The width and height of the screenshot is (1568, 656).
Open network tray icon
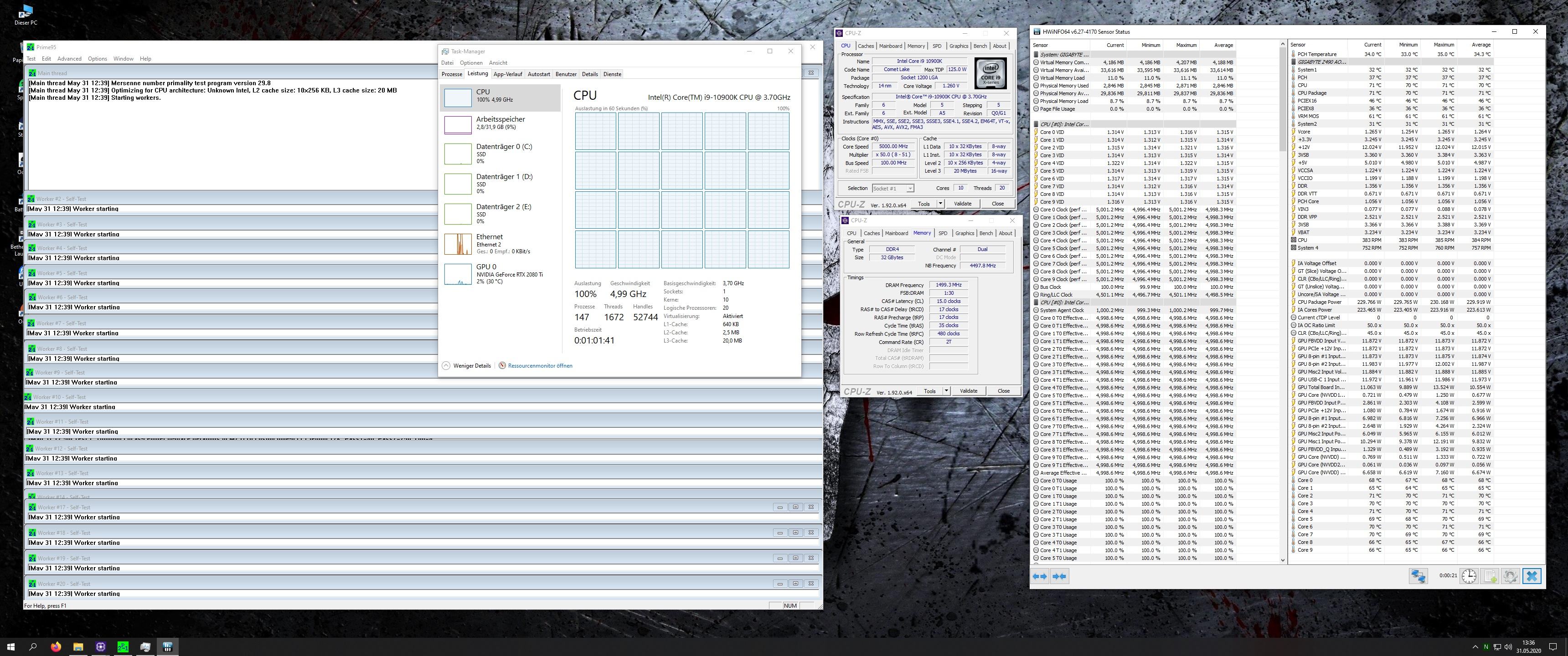pyautogui.click(x=1497, y=647)
